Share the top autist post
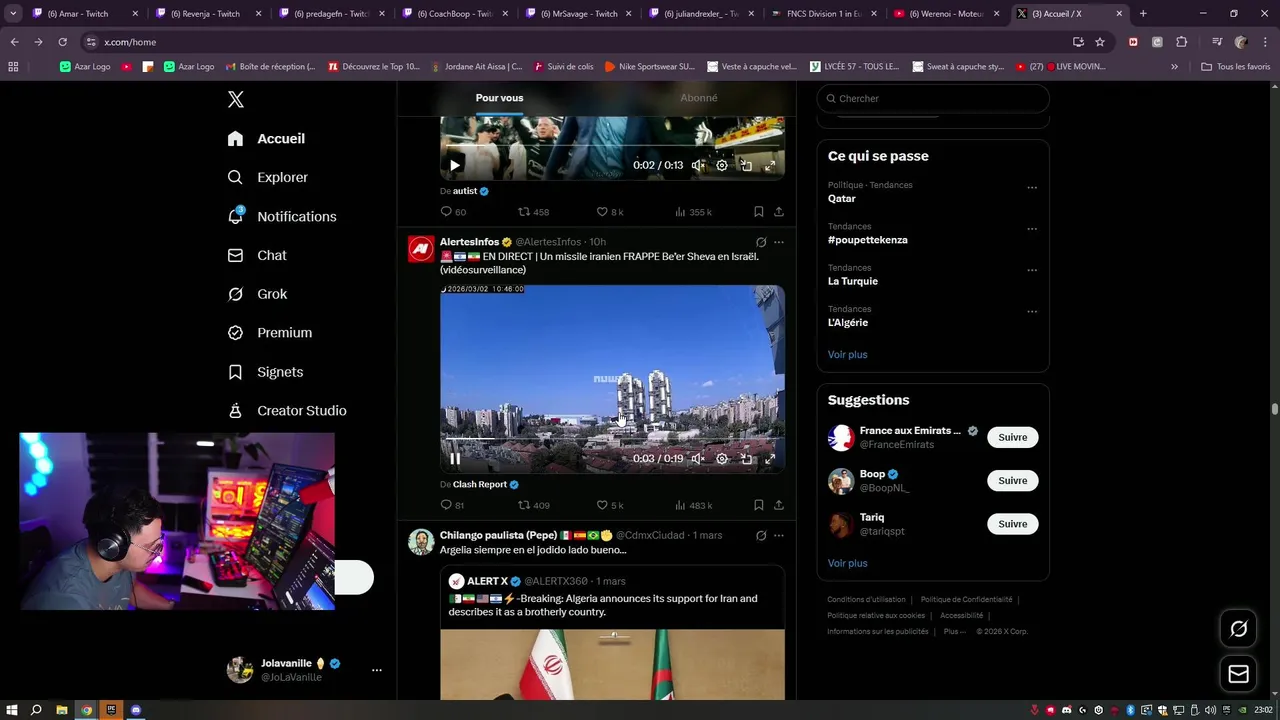1280x720 pixels. click(x=779, y=212)
